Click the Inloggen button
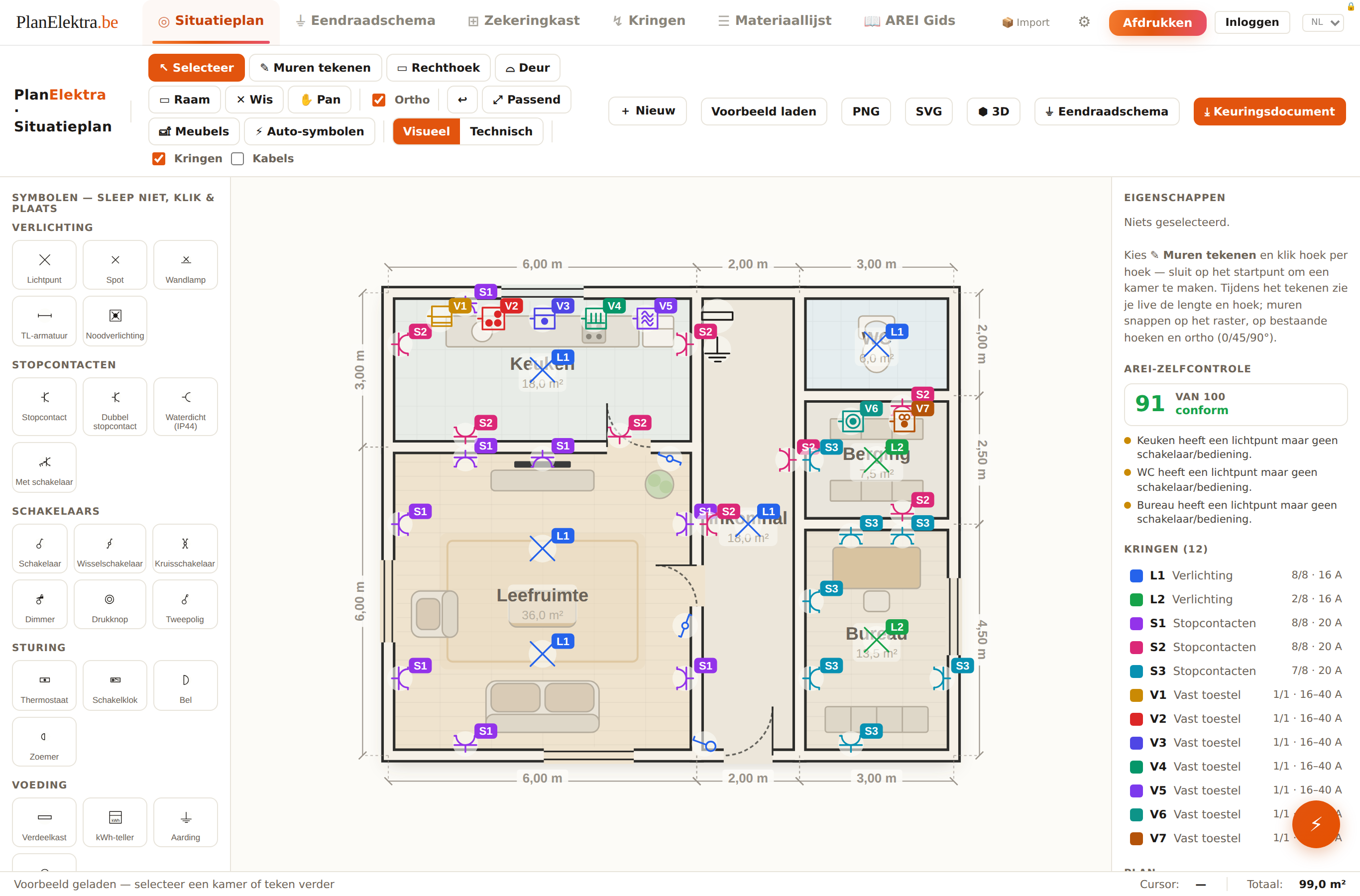This screenshot has width=1360, height=896. coord(1251,22)
